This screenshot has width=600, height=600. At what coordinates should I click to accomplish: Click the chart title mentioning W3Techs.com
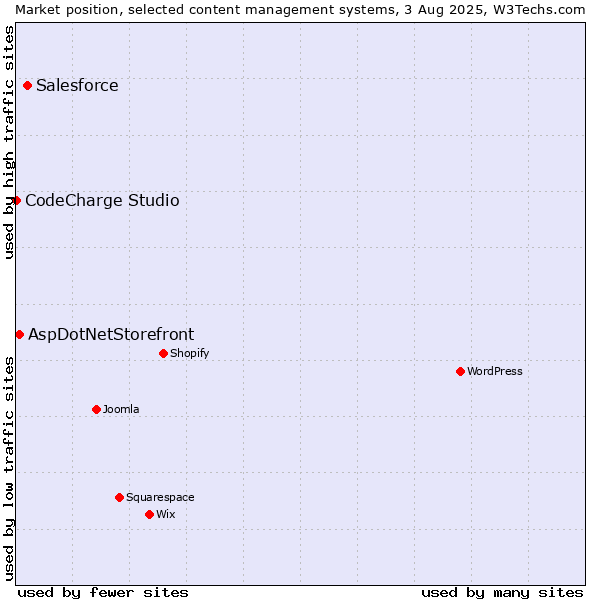pos(300,10)
